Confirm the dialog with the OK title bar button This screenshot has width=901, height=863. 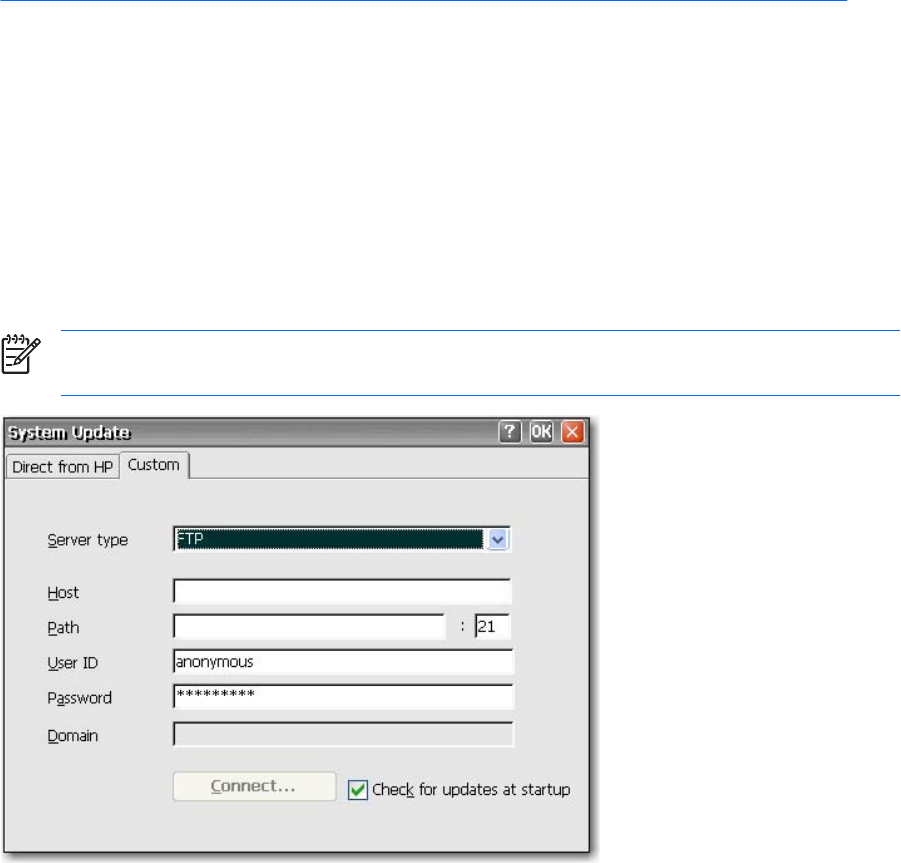tap(541, 432)
